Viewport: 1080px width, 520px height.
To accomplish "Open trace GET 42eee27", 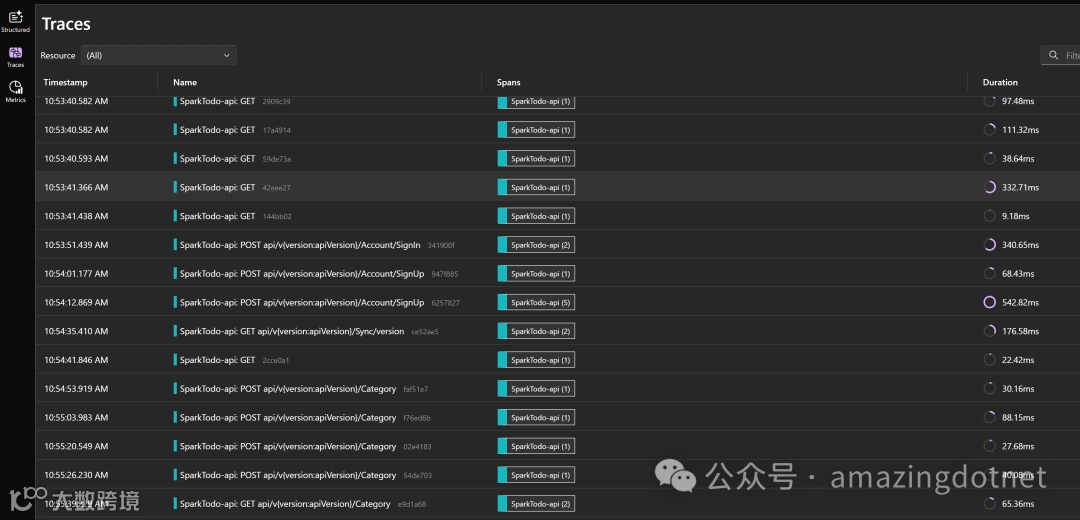I will 232,187.
